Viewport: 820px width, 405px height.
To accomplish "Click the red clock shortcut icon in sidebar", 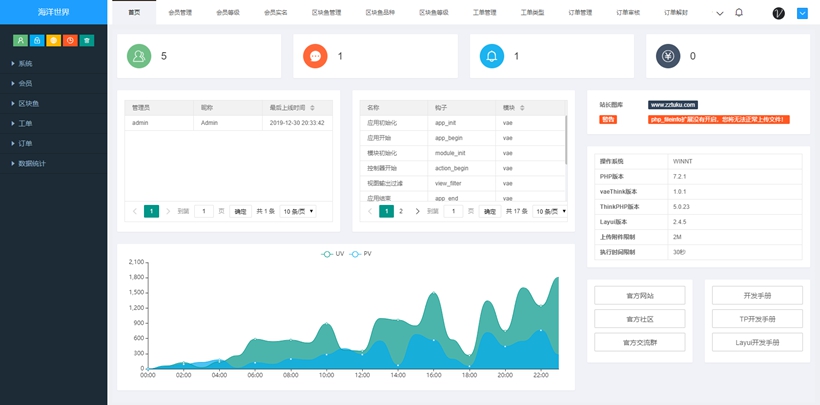I will point(70,41).
